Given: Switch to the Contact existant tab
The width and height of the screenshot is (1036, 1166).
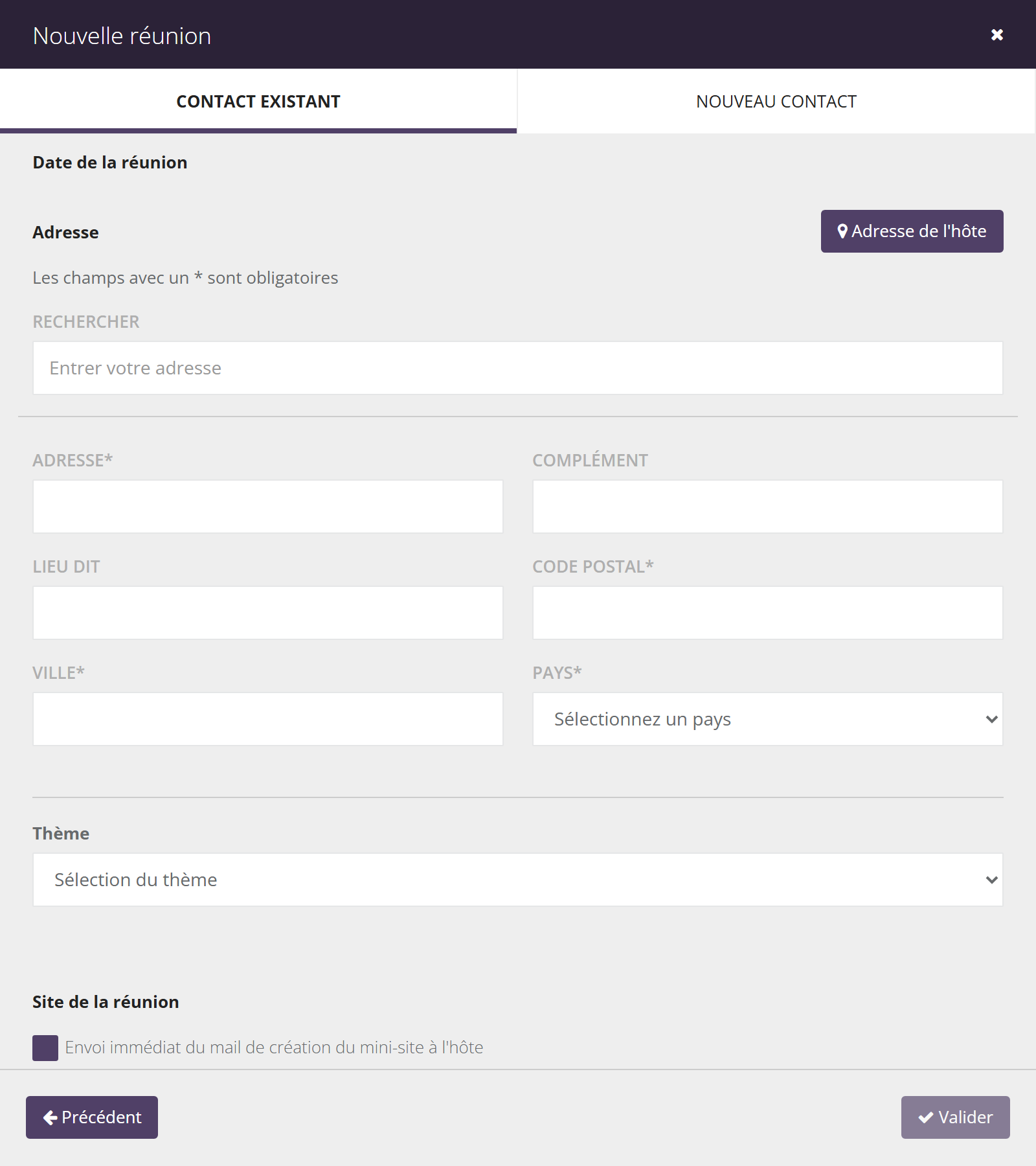Looking at the screenshot, I should click(x=258, y=101).
